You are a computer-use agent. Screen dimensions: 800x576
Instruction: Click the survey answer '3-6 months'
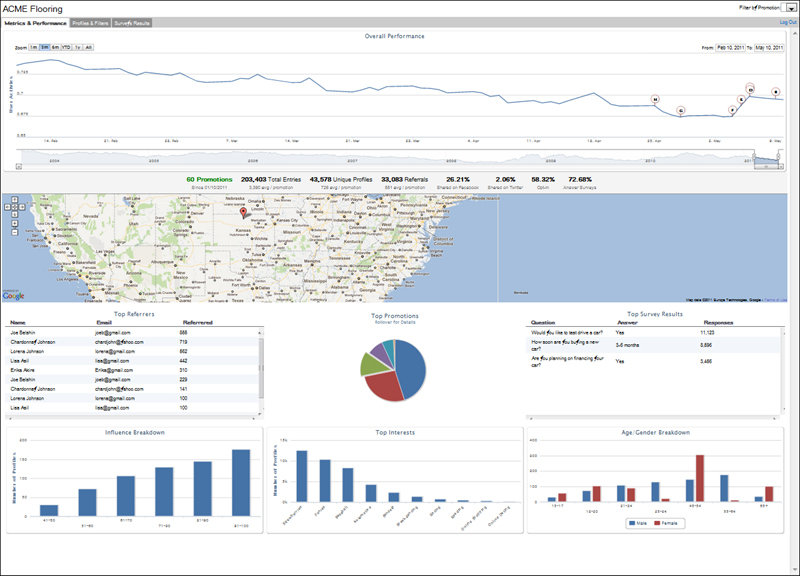click(x=628, y=345)
